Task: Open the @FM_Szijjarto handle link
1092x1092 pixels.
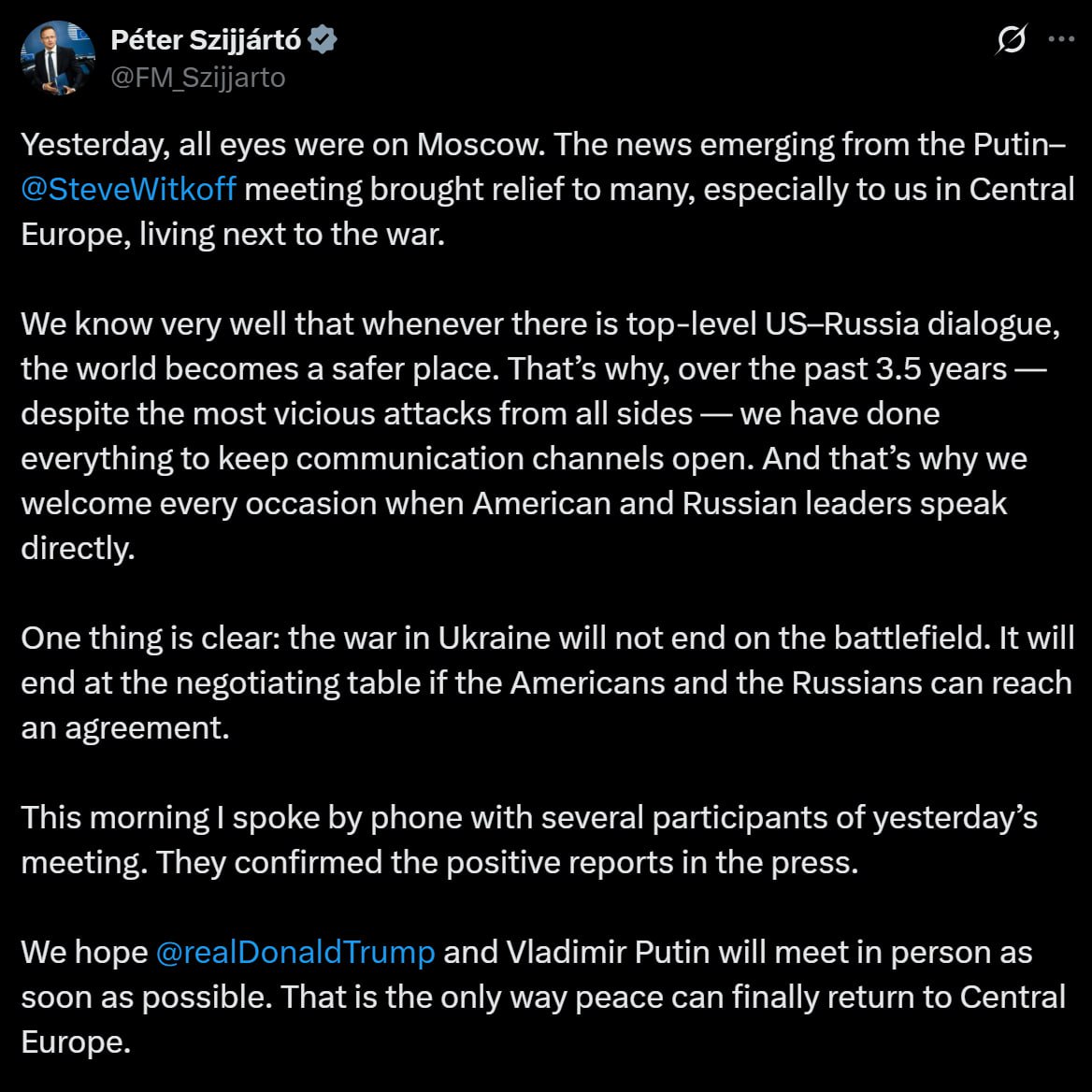Action: (198, 78)
